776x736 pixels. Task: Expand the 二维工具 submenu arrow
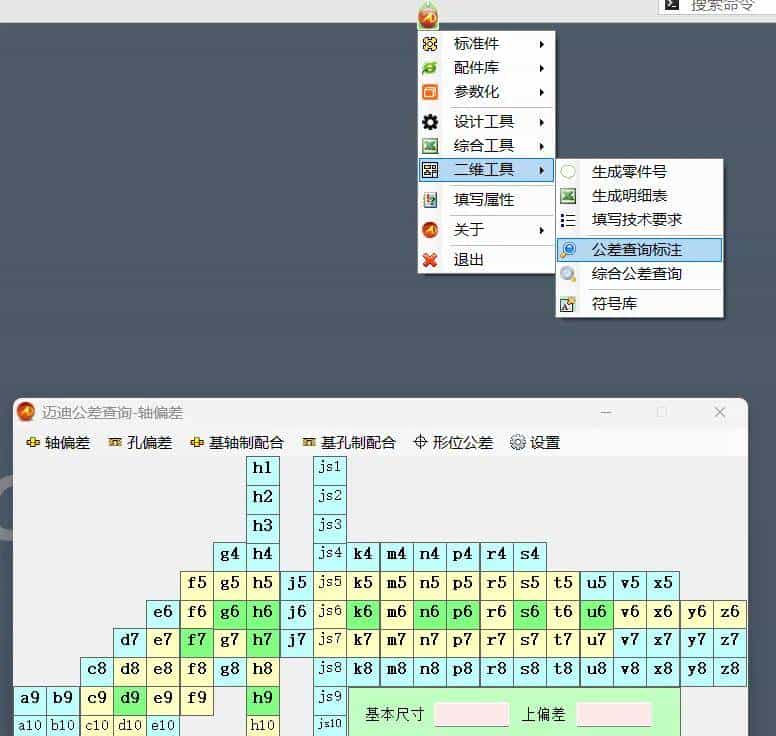542,170
